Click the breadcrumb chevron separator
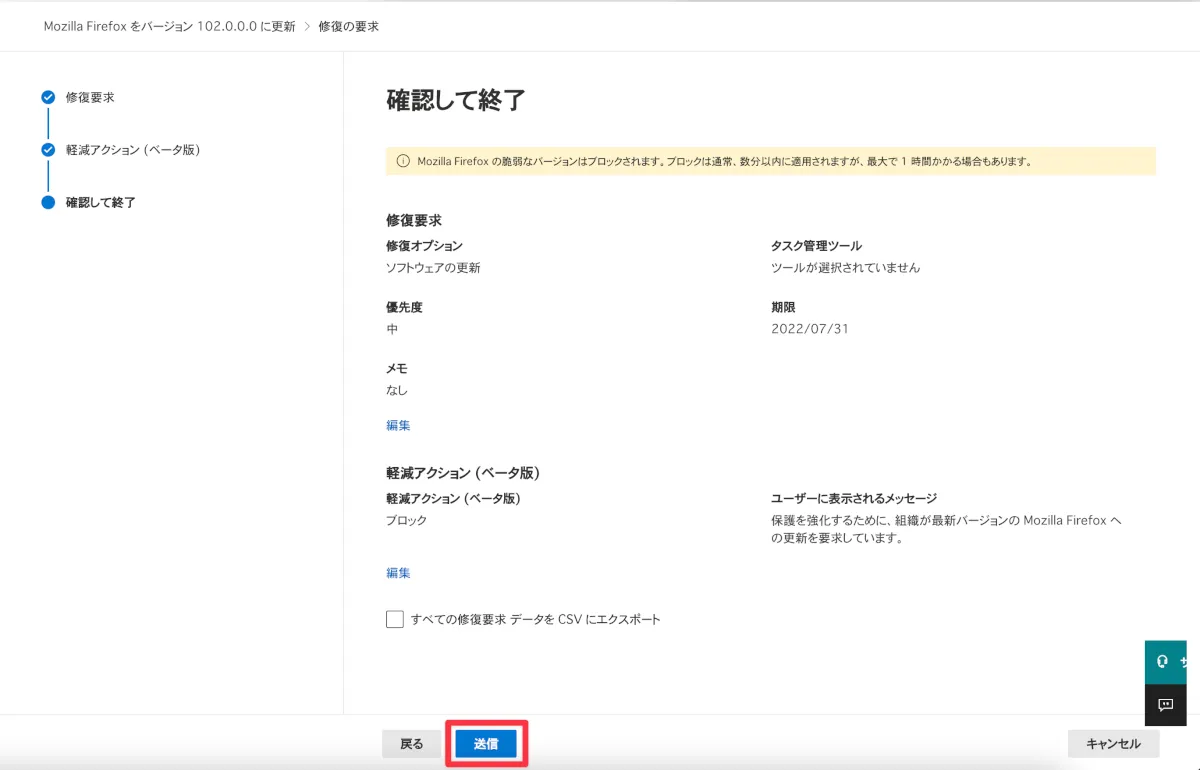The image size is (1200, 770). coord(307,26)
